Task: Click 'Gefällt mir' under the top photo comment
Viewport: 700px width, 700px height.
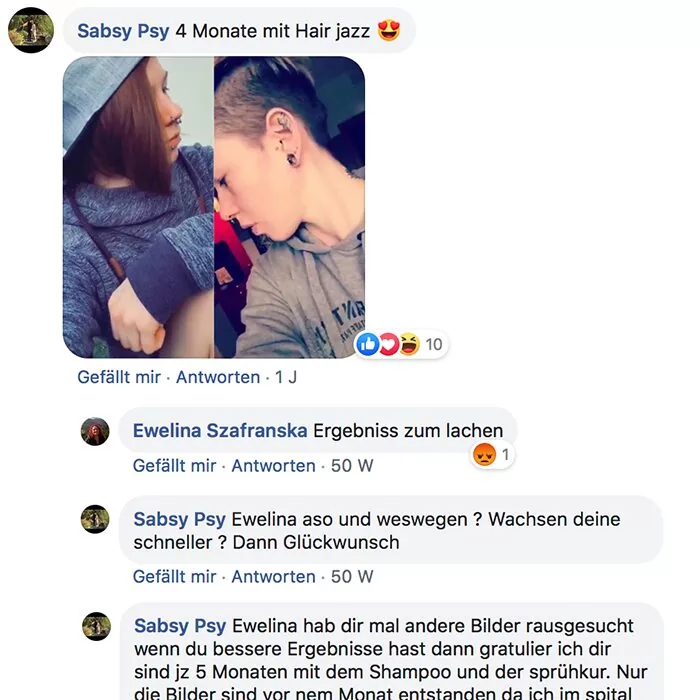Action: tap(119, 377)
